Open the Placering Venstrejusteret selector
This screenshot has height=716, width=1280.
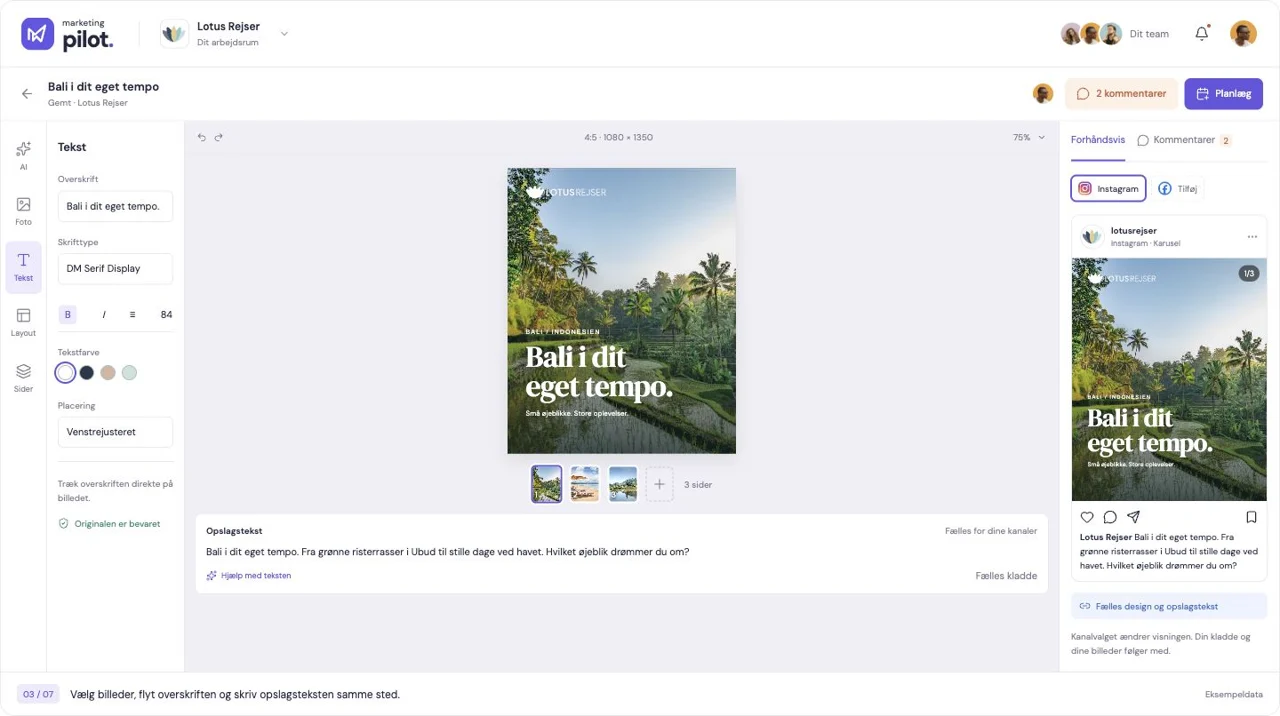115,432
